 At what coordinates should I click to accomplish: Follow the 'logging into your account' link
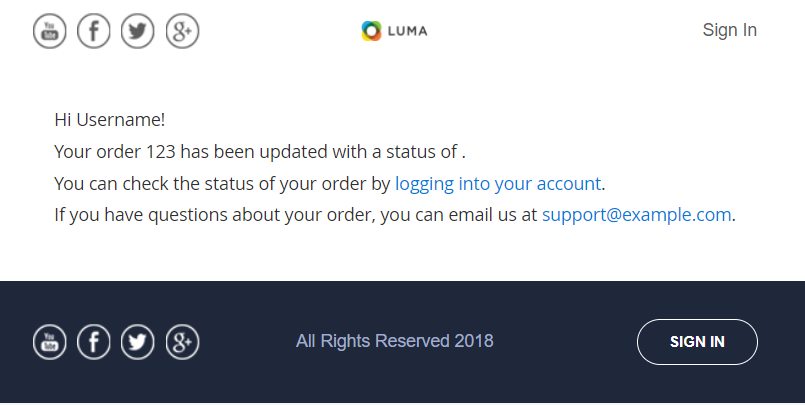click(x=498, y=184)
